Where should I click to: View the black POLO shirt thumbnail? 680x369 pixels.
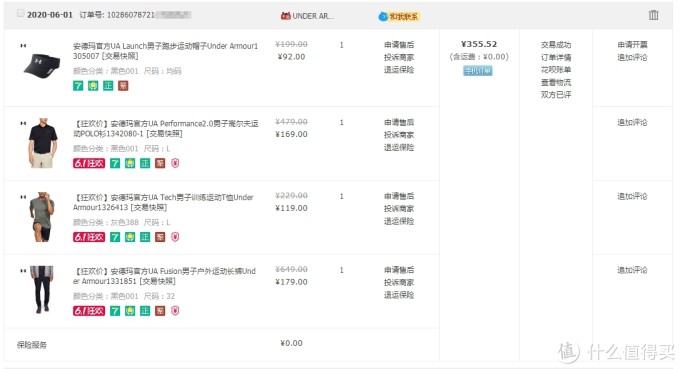tap(42, 143)
